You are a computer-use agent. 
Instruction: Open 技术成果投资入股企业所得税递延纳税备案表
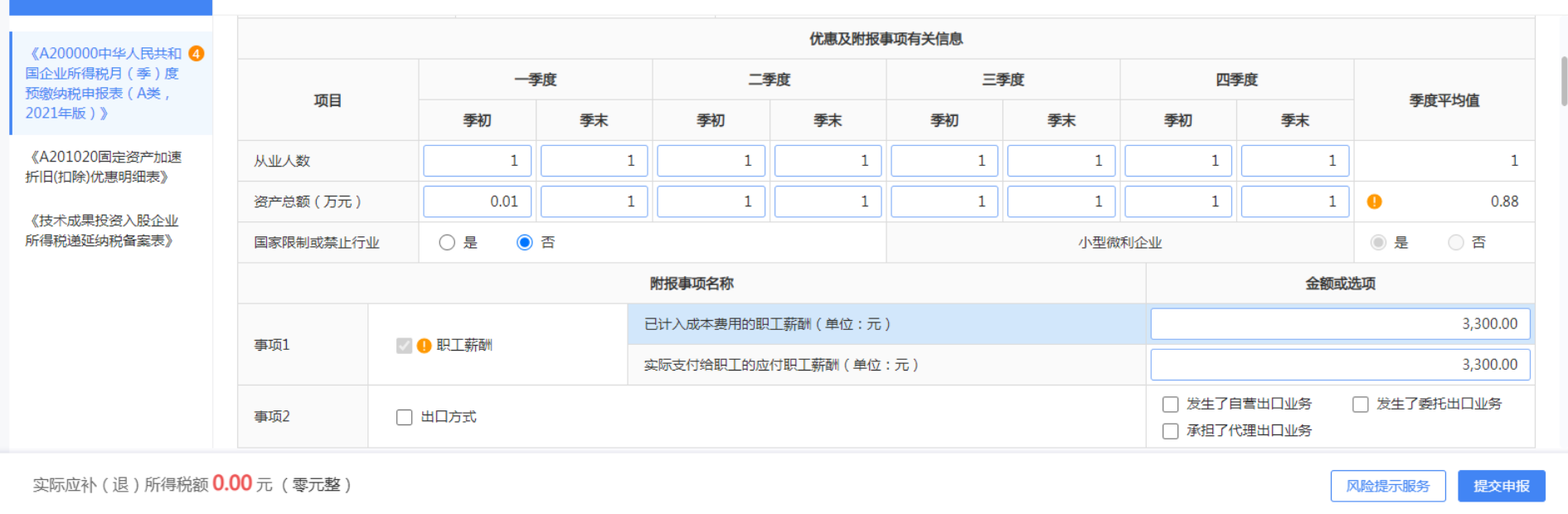click(x=103, y=230)
